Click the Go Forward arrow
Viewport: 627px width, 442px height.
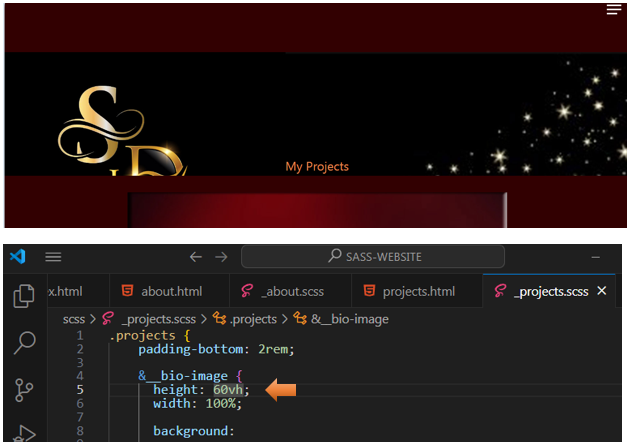pyautogui.click(x=221, y=257)
